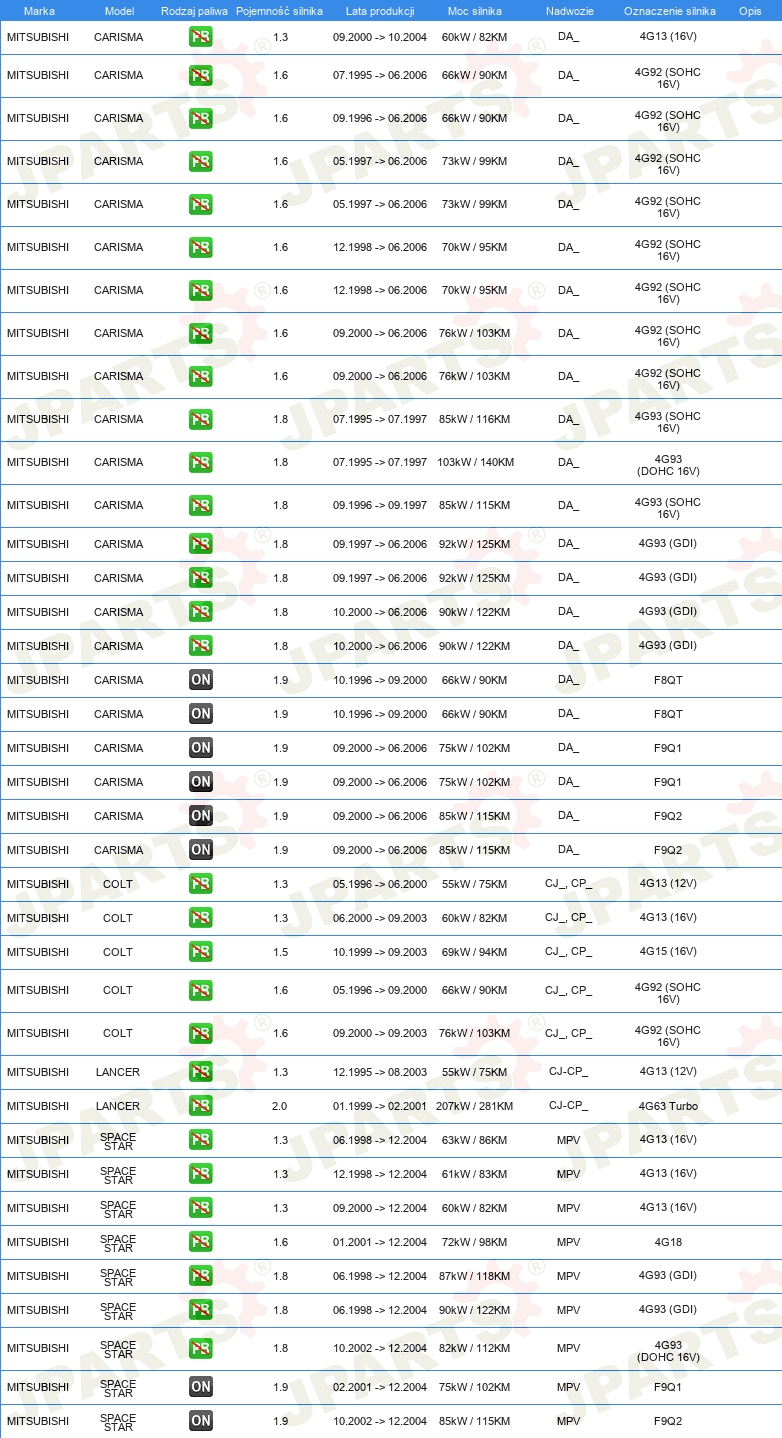The width and height of the screenshot is (782, 1438).
Task: Select CJ-CP_ body cell in Lancer 1.3 row
Action: 568,1072
